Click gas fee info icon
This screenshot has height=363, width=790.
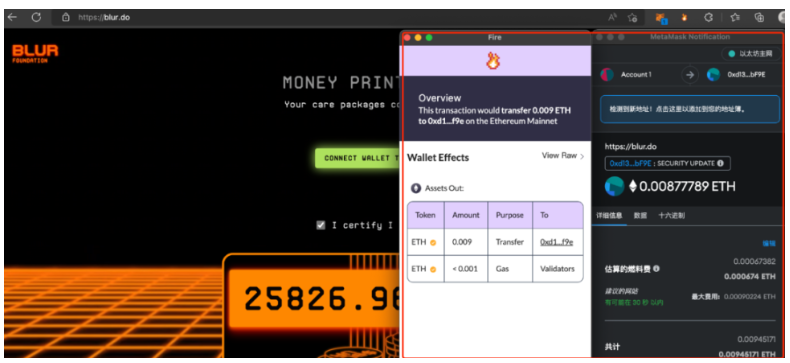pyautogui.click(x=656, y=269)
